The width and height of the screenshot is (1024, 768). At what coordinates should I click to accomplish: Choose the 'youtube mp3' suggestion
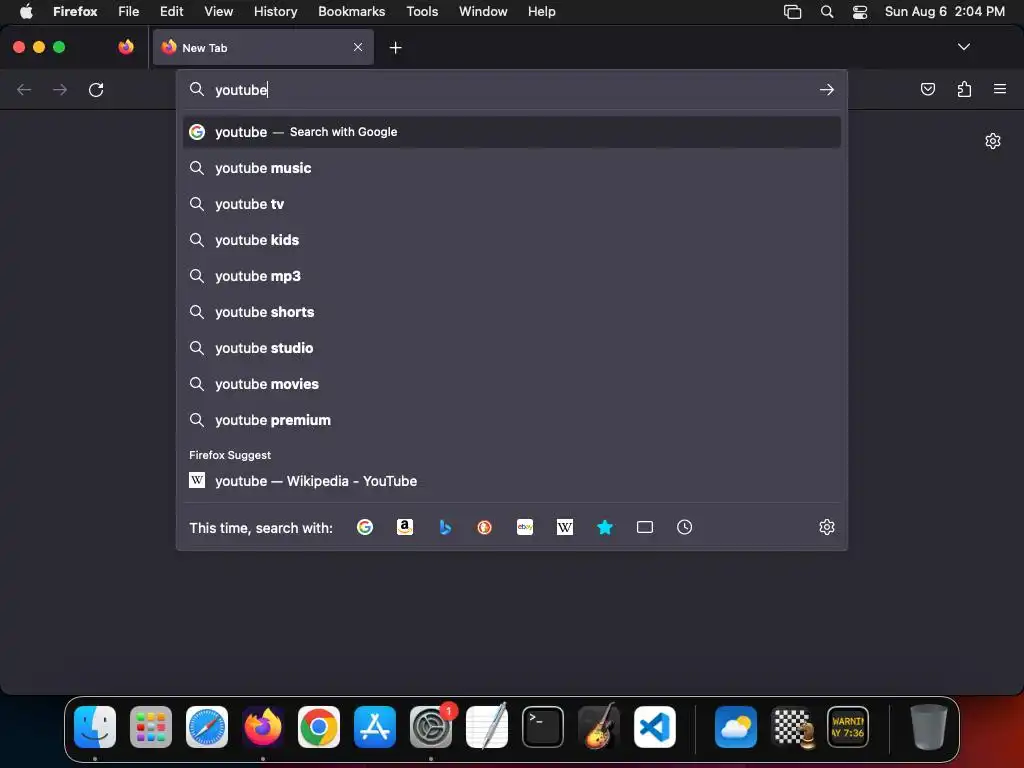(x=511, y=276)
